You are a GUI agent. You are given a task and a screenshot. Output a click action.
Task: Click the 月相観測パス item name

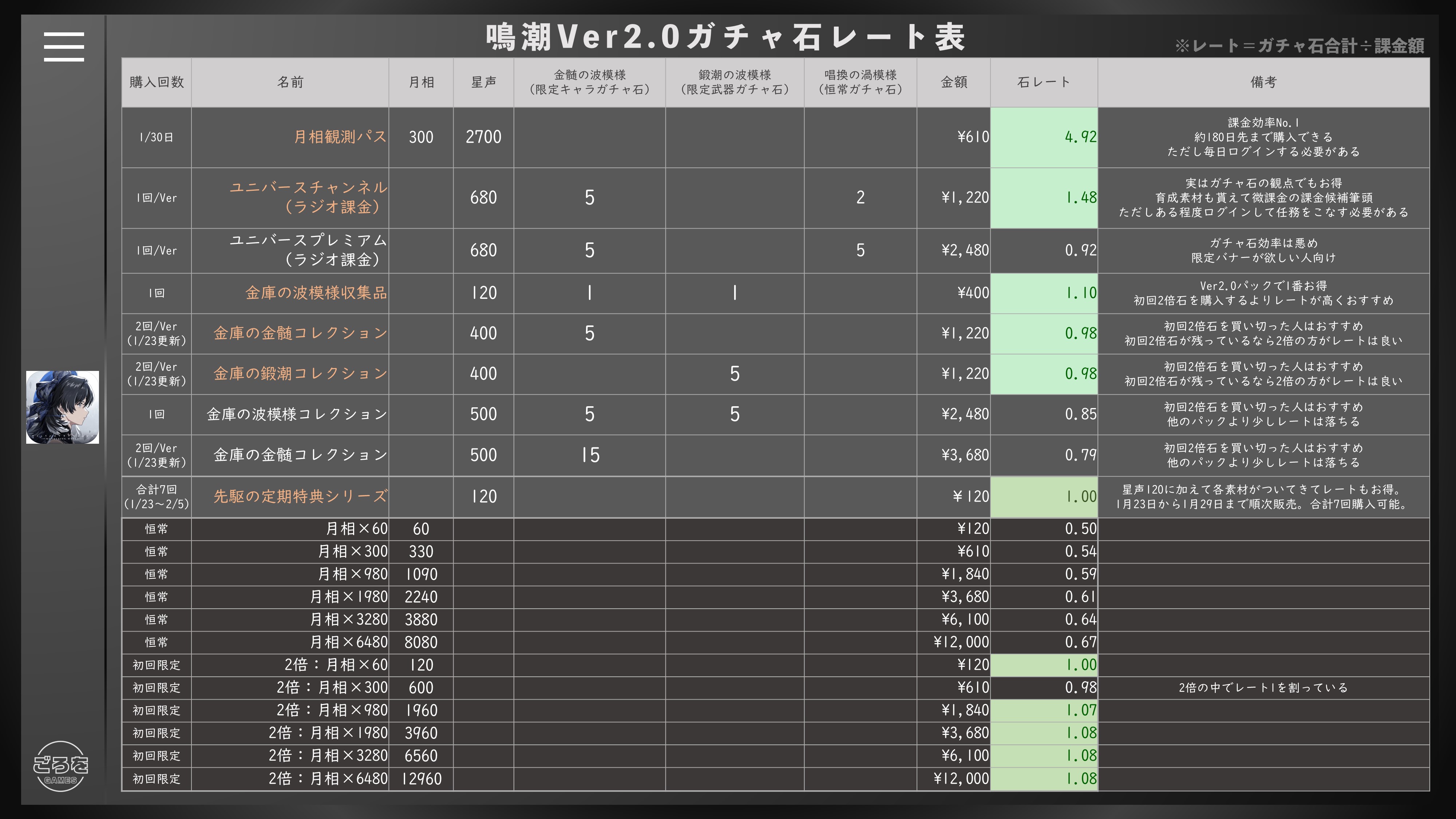pos(340,137)
